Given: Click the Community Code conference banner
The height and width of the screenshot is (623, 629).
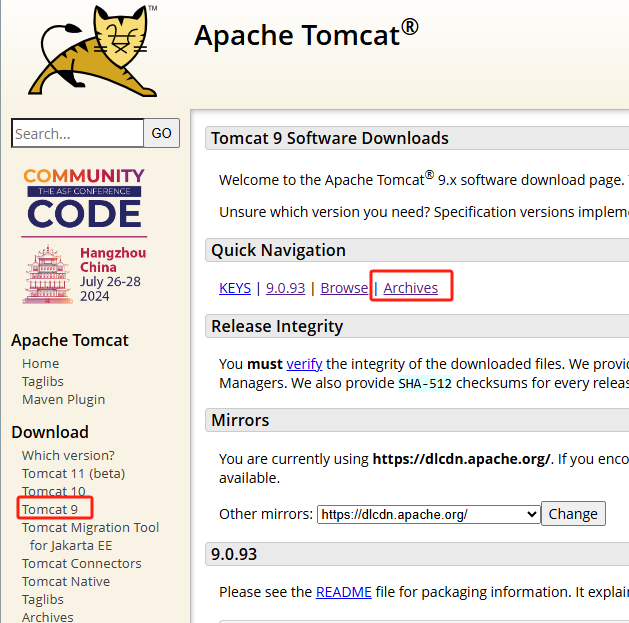Looking at the screenshot, I should tap(84, 235).
